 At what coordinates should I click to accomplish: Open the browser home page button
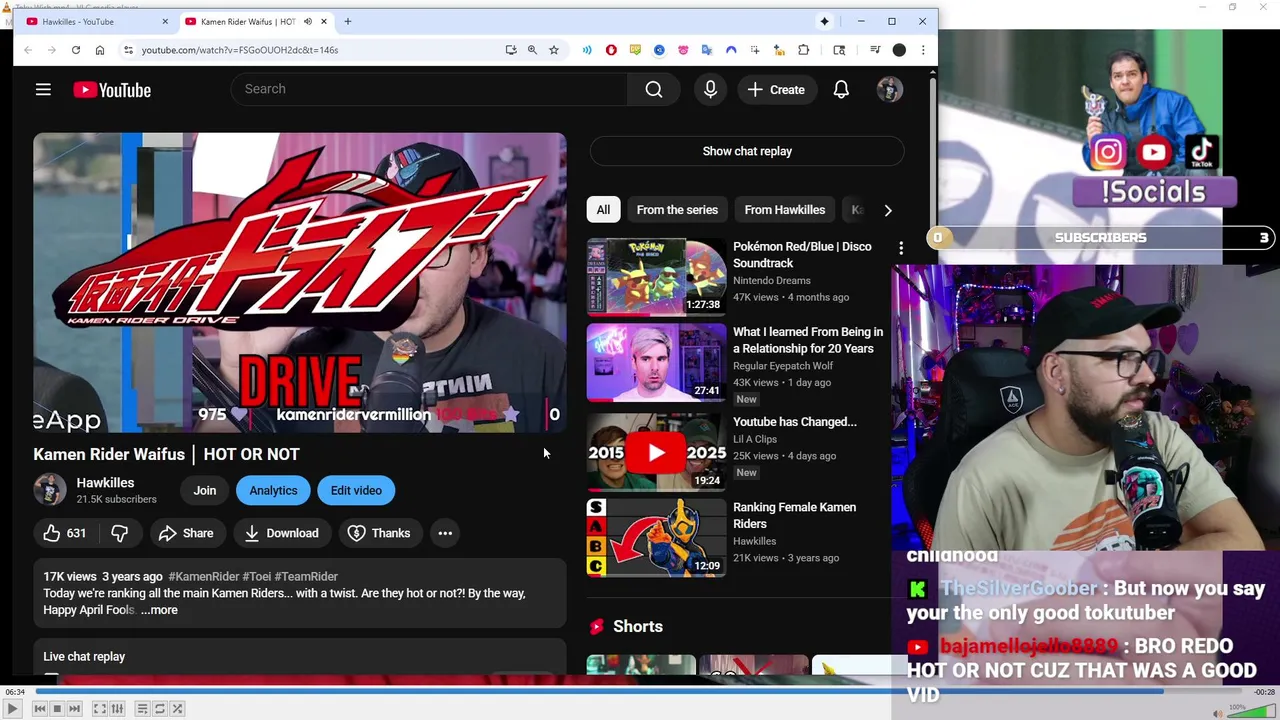click(x=100, y=50)
